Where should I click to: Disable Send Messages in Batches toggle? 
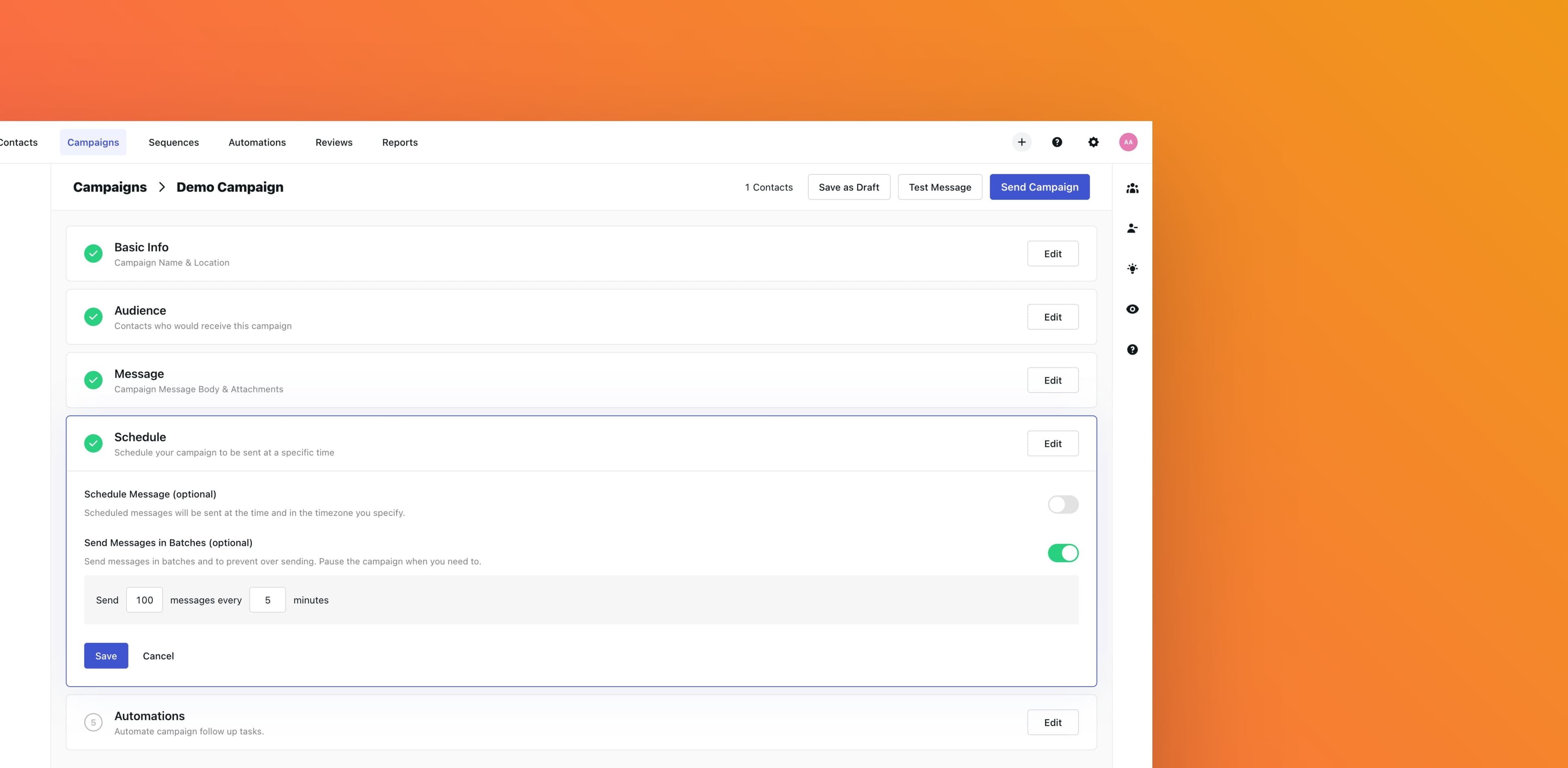1063,553
